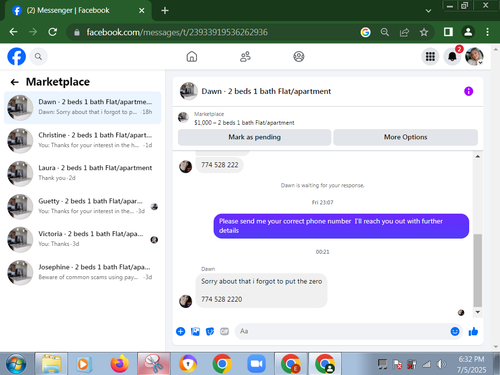Open conversation information purple icon

(468, 91)
